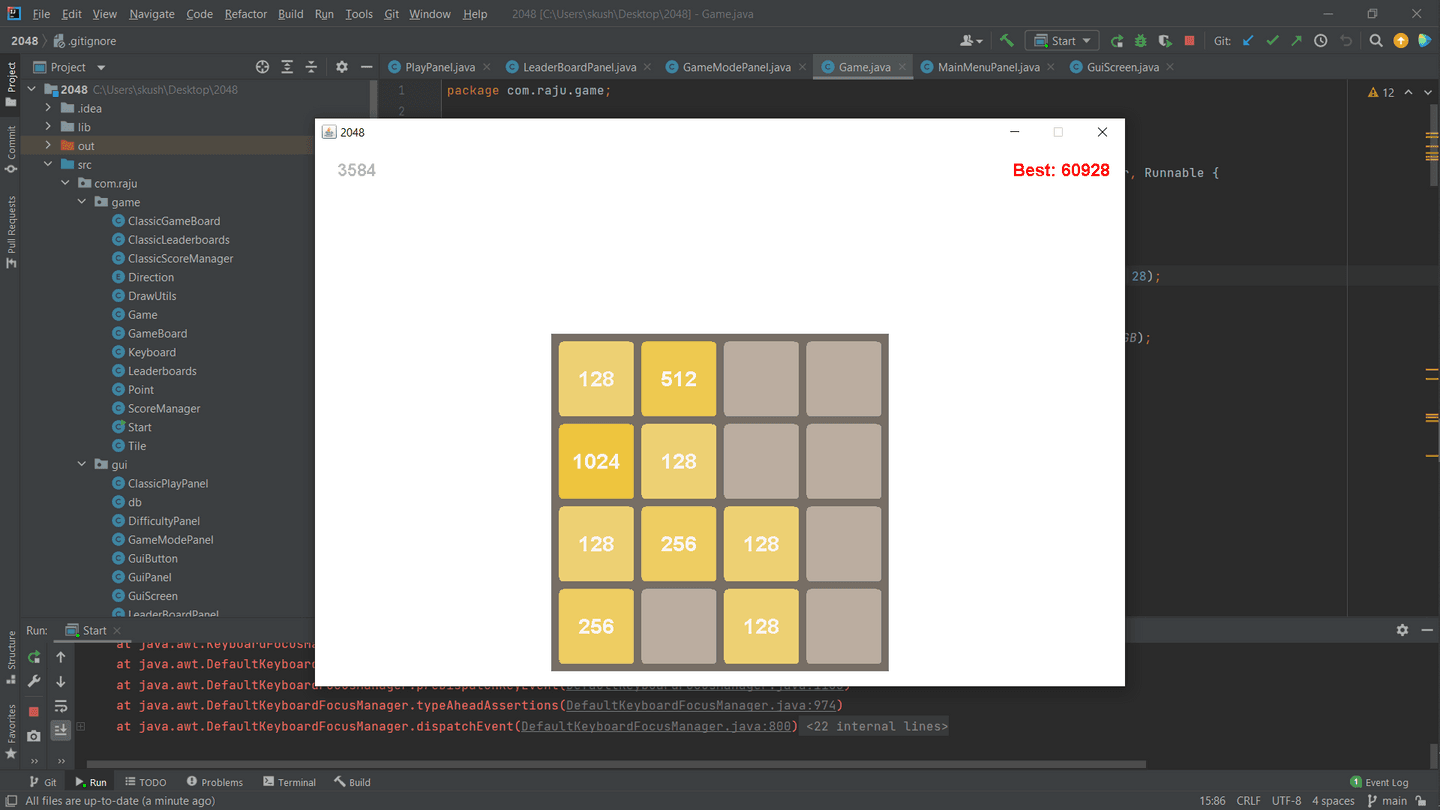Switch to GuiScreen.java tab
Image resolution: width=1440 pixels, height=810 pixels.
pos(1122,67)
